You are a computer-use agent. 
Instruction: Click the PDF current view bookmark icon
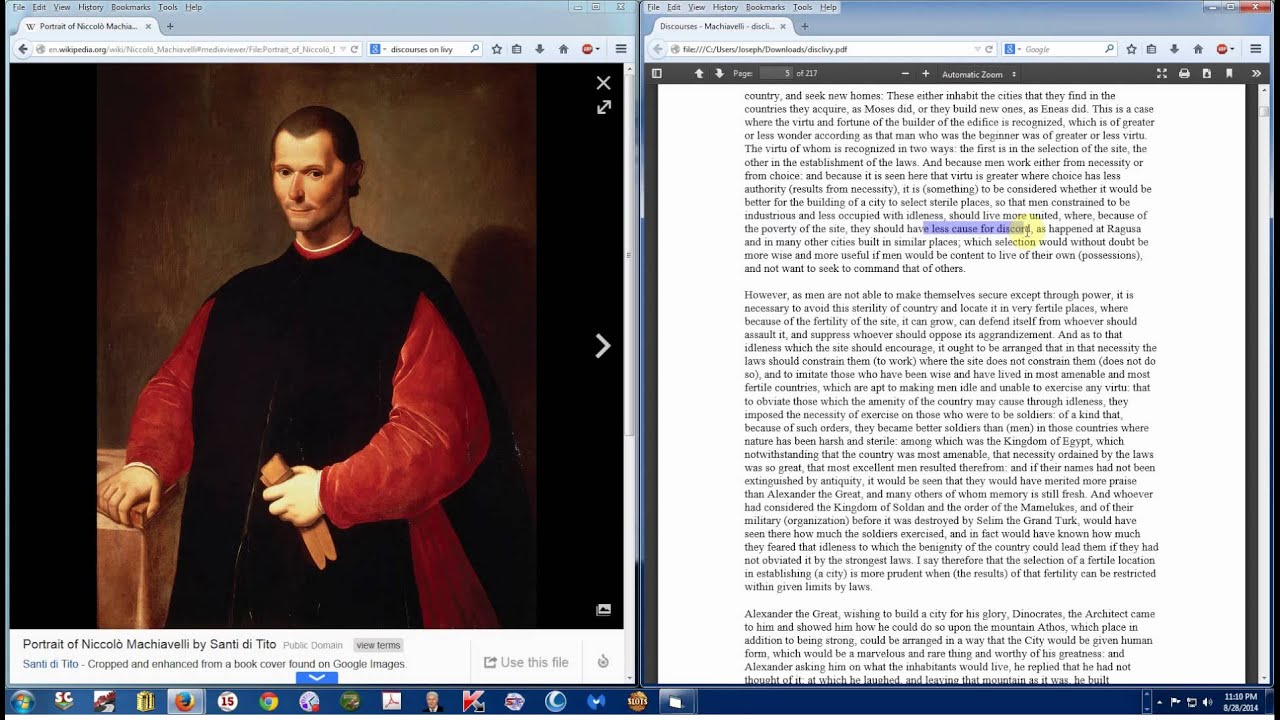[x=1229, y=73]
